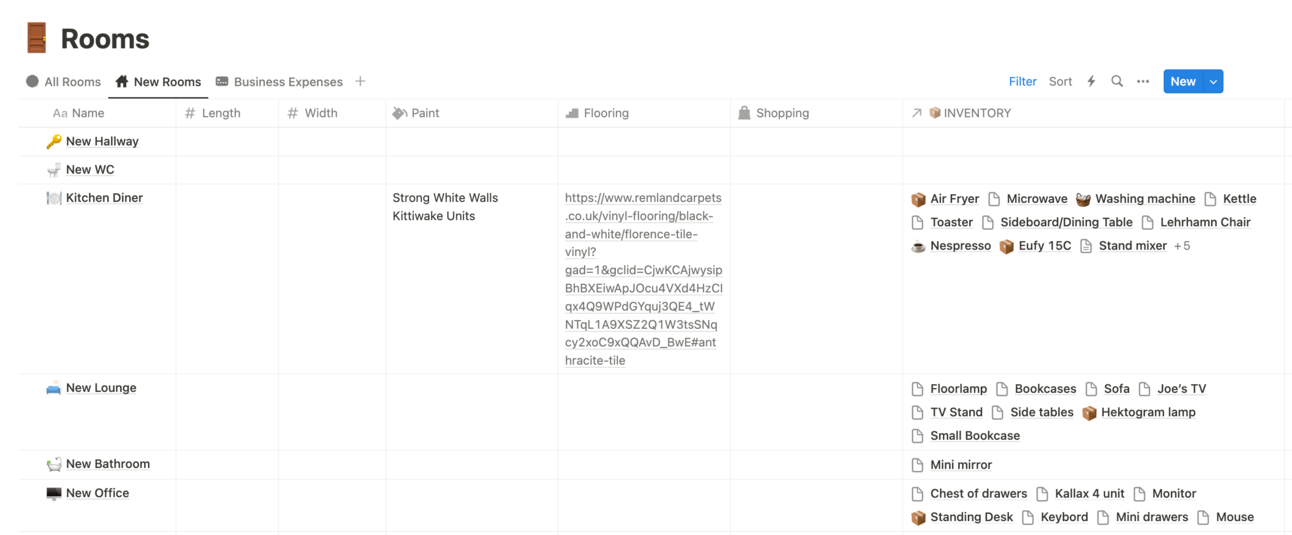Open the automations lightning bolt icon
Viewport: 1292px width, 535px height.
point(1091,82)
